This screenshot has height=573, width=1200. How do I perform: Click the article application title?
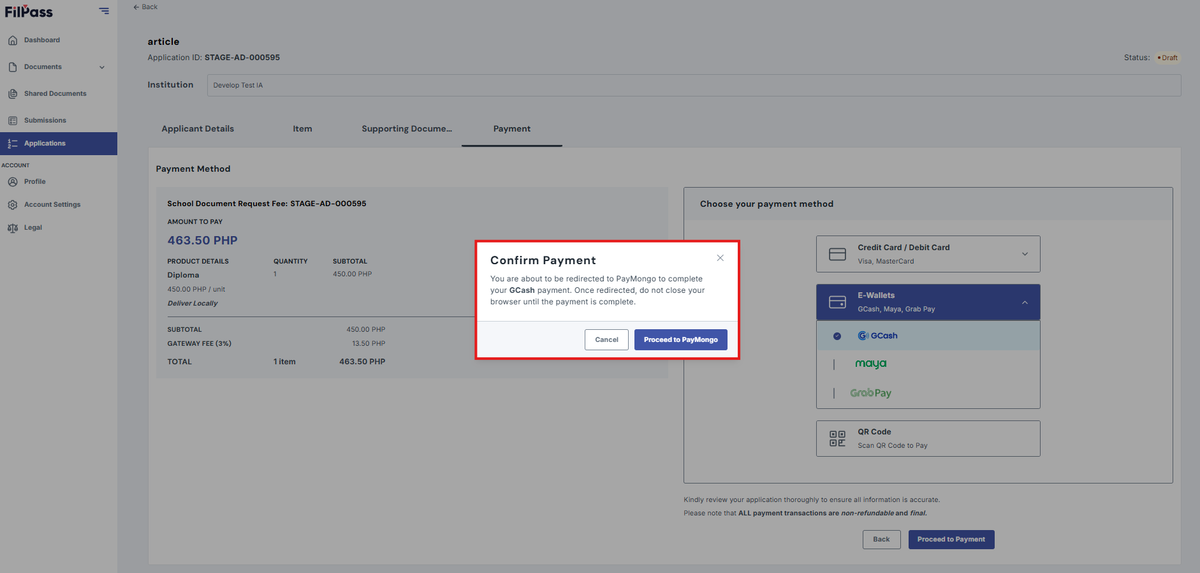[163, 41]
